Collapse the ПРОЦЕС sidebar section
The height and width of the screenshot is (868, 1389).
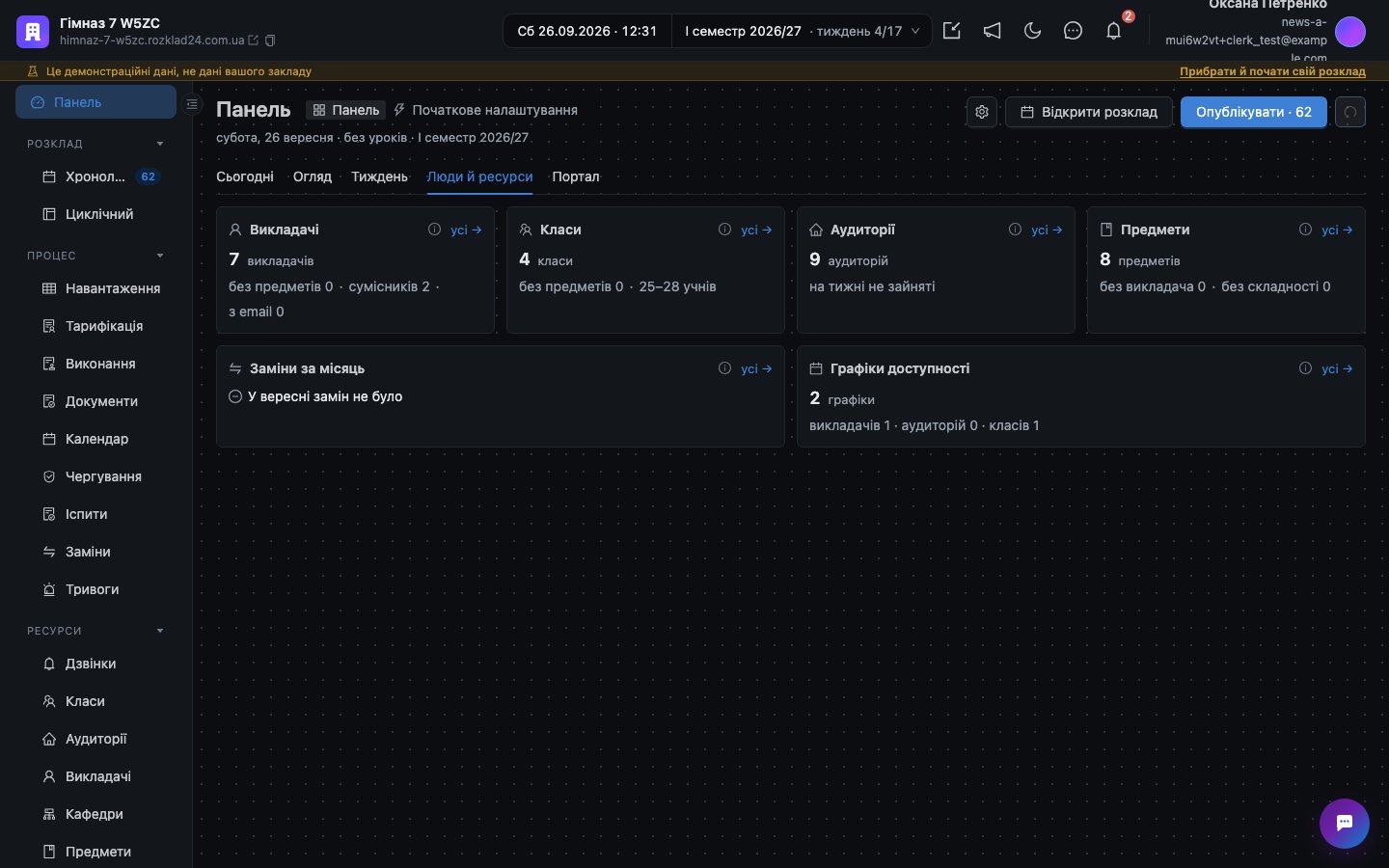[x=160, y=256]
